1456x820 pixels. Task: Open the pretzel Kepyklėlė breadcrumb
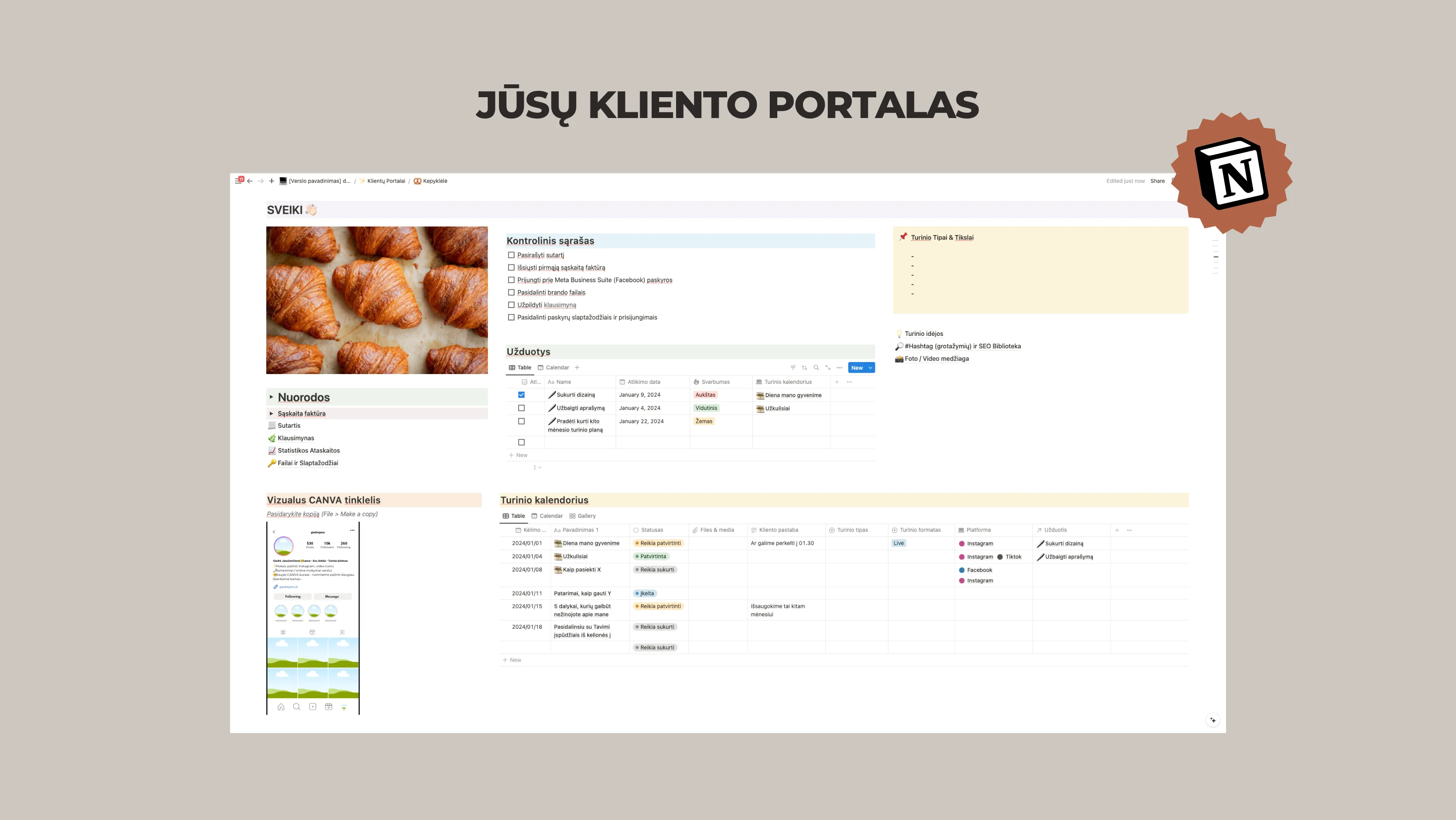point(431,181)
